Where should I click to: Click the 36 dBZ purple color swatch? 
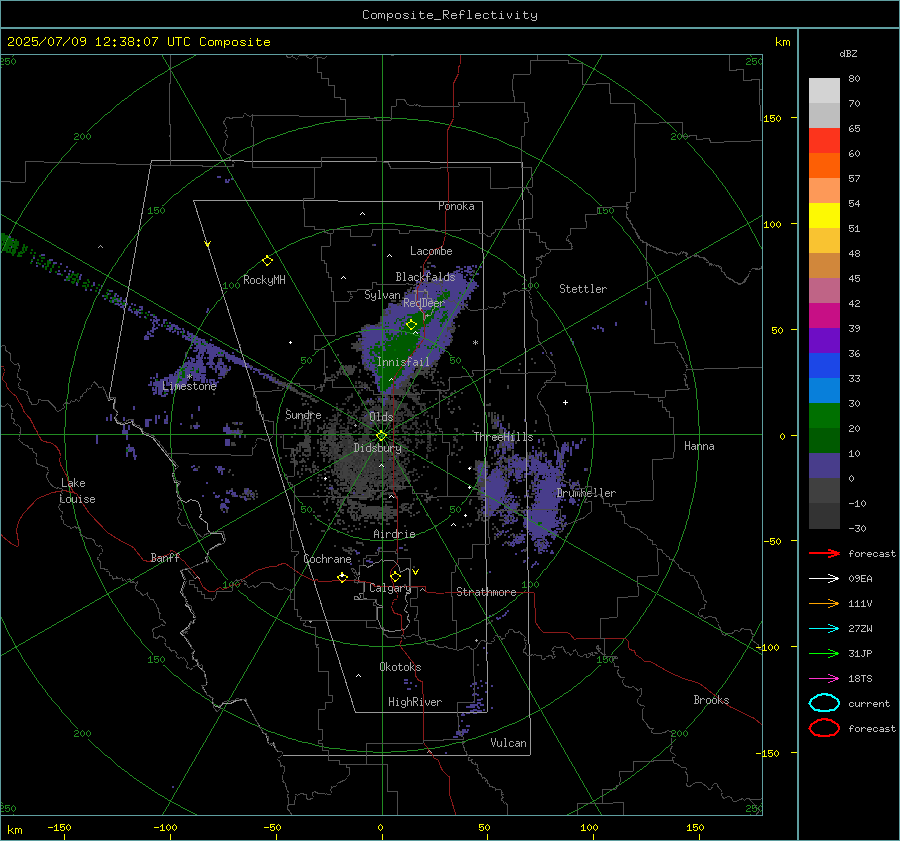point(824,340)
